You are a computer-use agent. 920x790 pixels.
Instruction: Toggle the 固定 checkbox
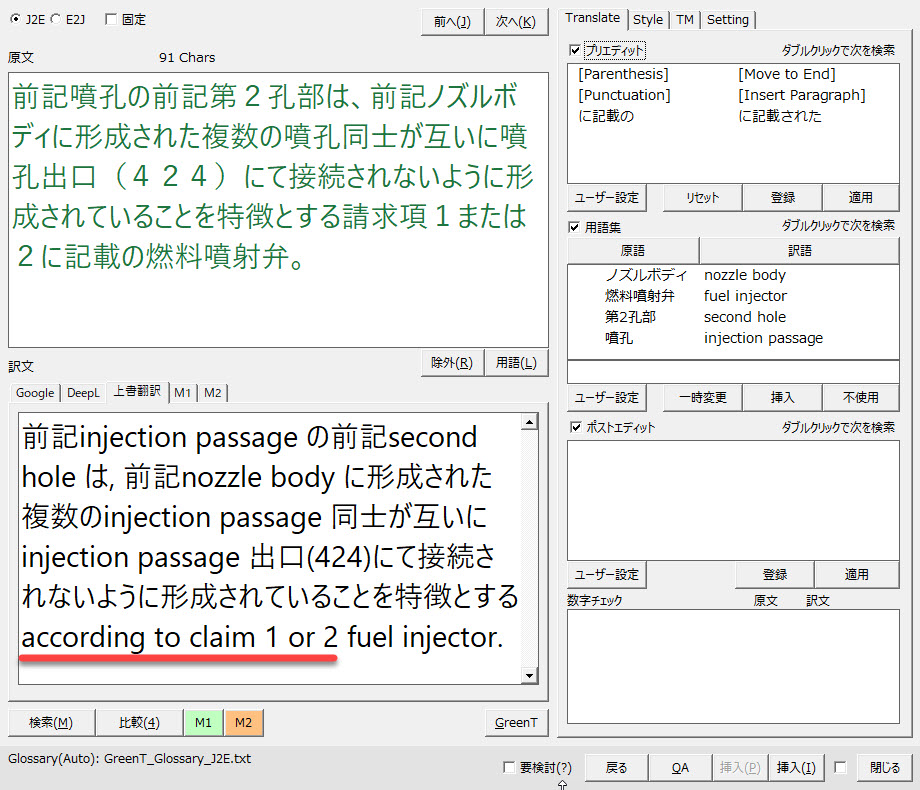point(111,19)
